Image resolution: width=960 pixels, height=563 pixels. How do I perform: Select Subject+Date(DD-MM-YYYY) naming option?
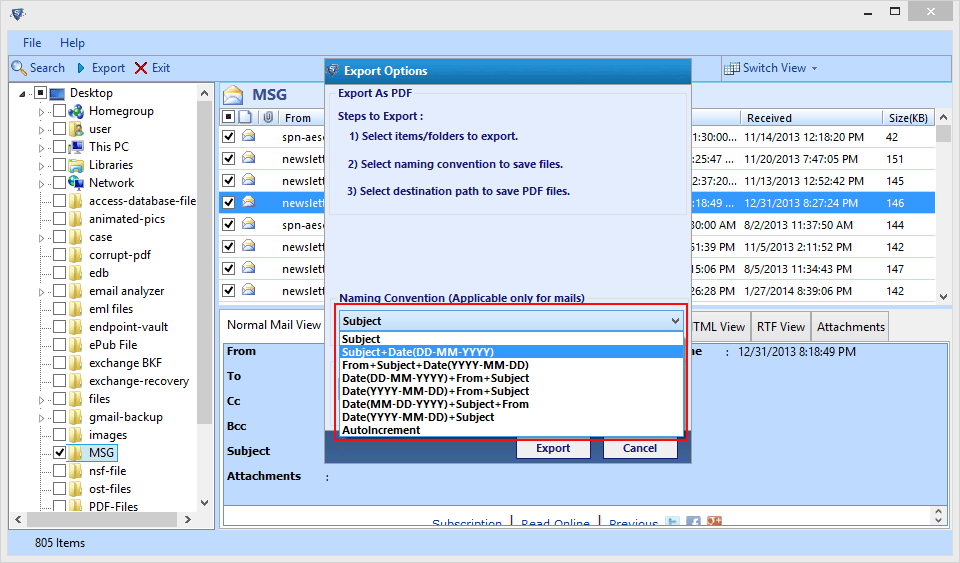click(x=511, y=352)
